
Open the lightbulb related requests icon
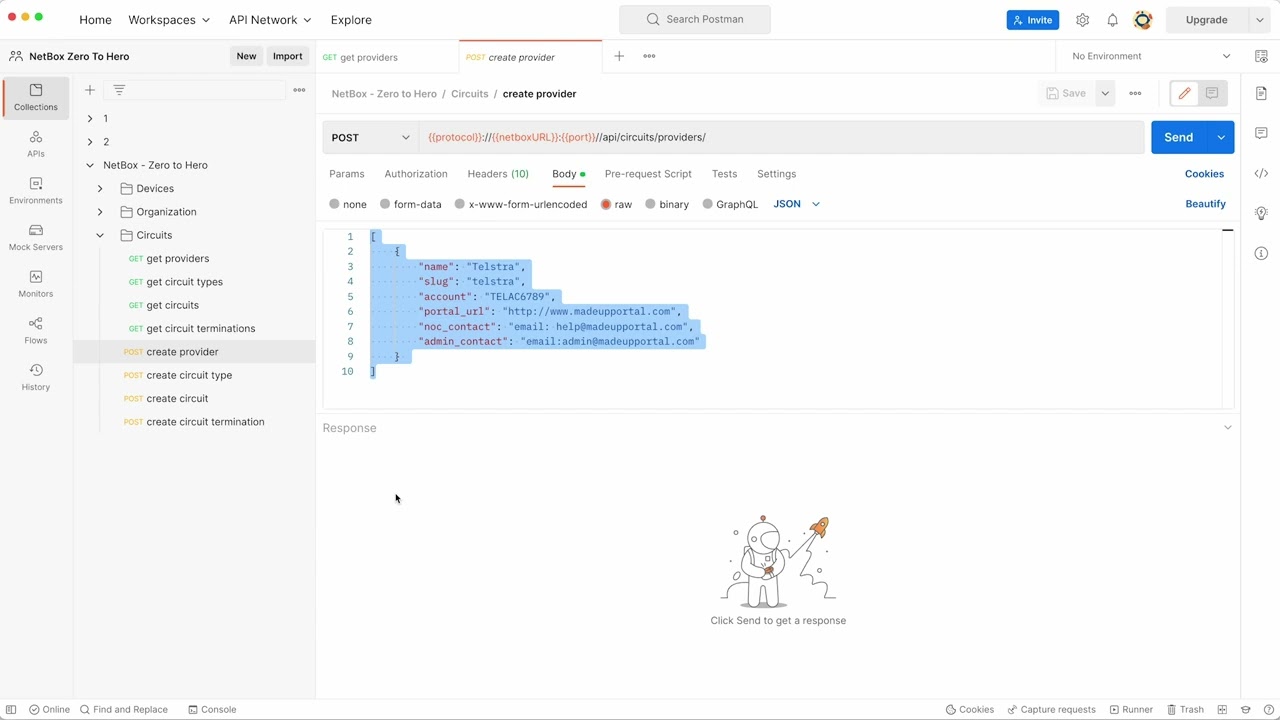[x=1261, y=213]
